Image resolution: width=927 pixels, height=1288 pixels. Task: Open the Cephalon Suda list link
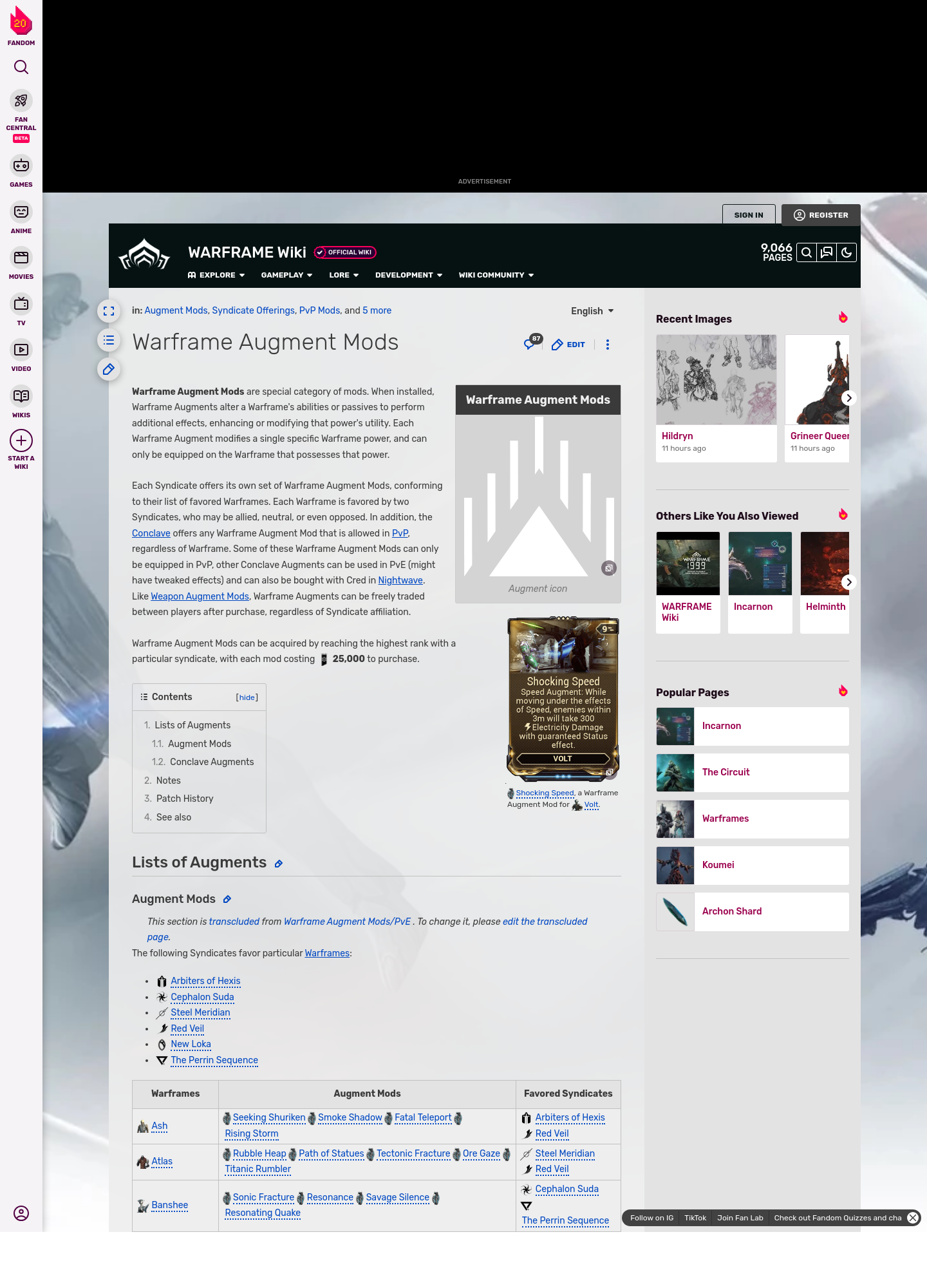click(x=202, y=997)
